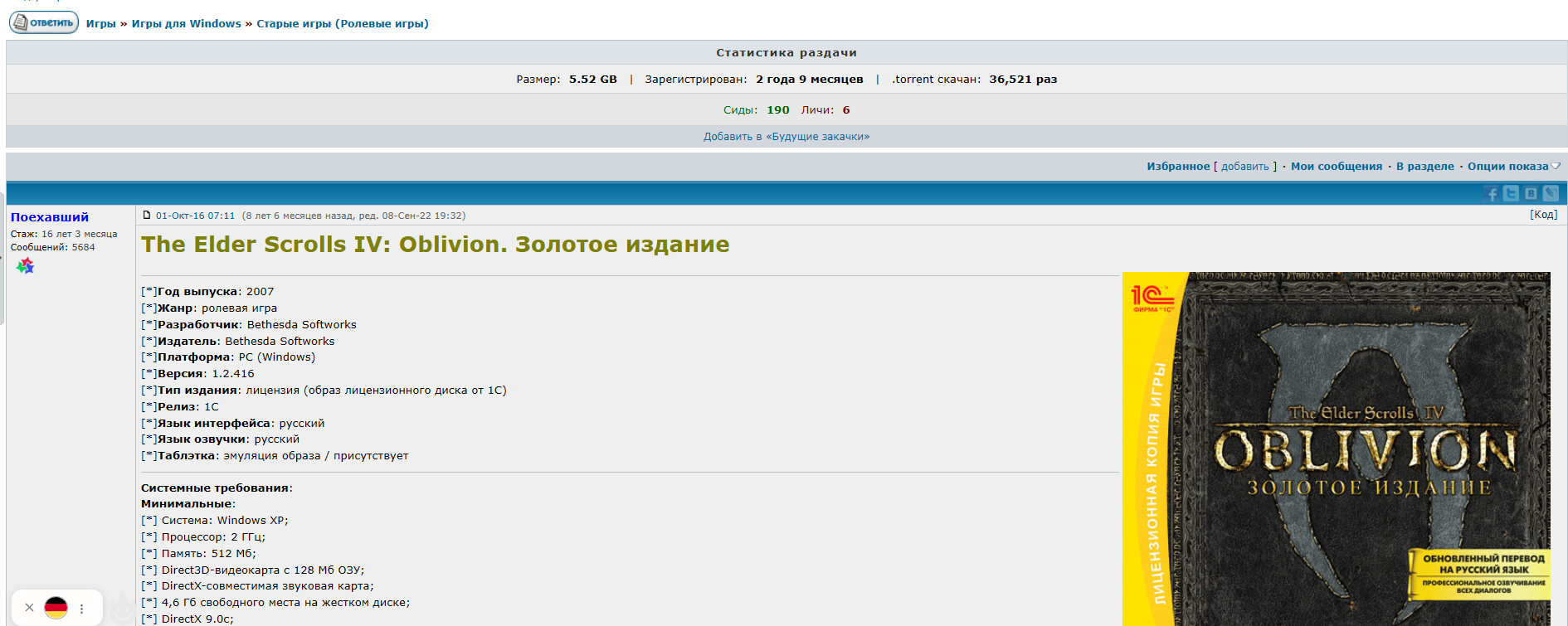The width and height of the screenshot is (1568, 626).
Task: Open Мои сообщения link
Action: (x=1337, y=167)
